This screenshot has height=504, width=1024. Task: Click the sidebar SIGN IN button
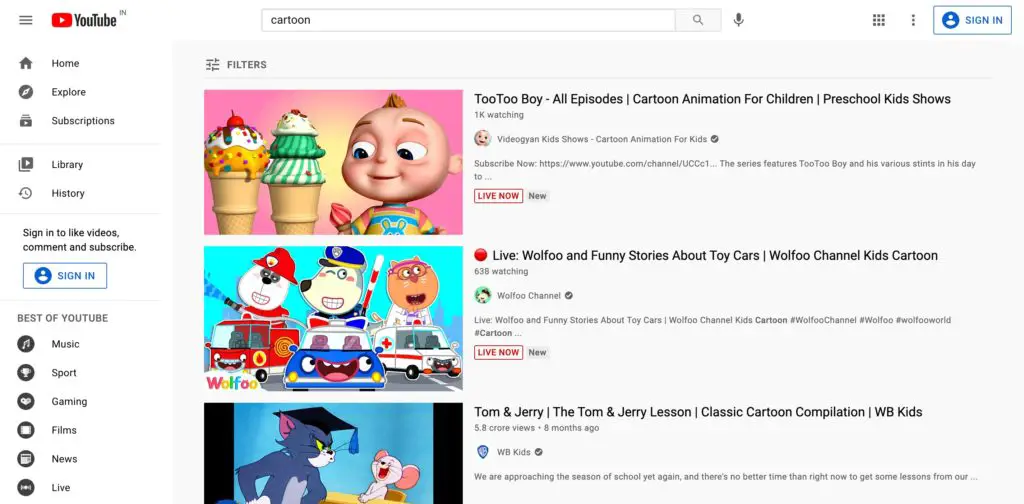point(65,276)
